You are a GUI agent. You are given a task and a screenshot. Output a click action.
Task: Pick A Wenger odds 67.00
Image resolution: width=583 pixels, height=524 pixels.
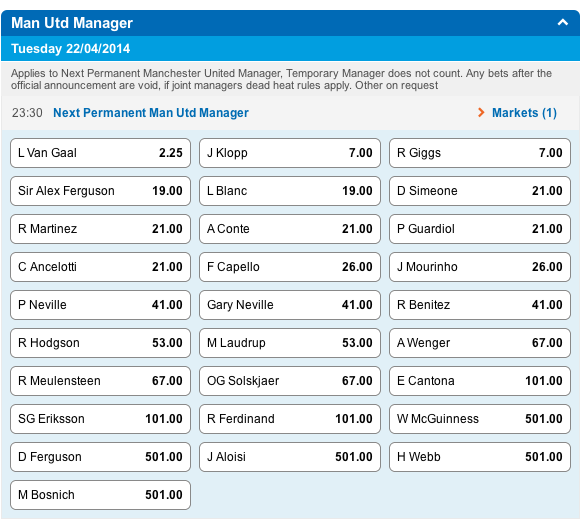tap(480, 343)
